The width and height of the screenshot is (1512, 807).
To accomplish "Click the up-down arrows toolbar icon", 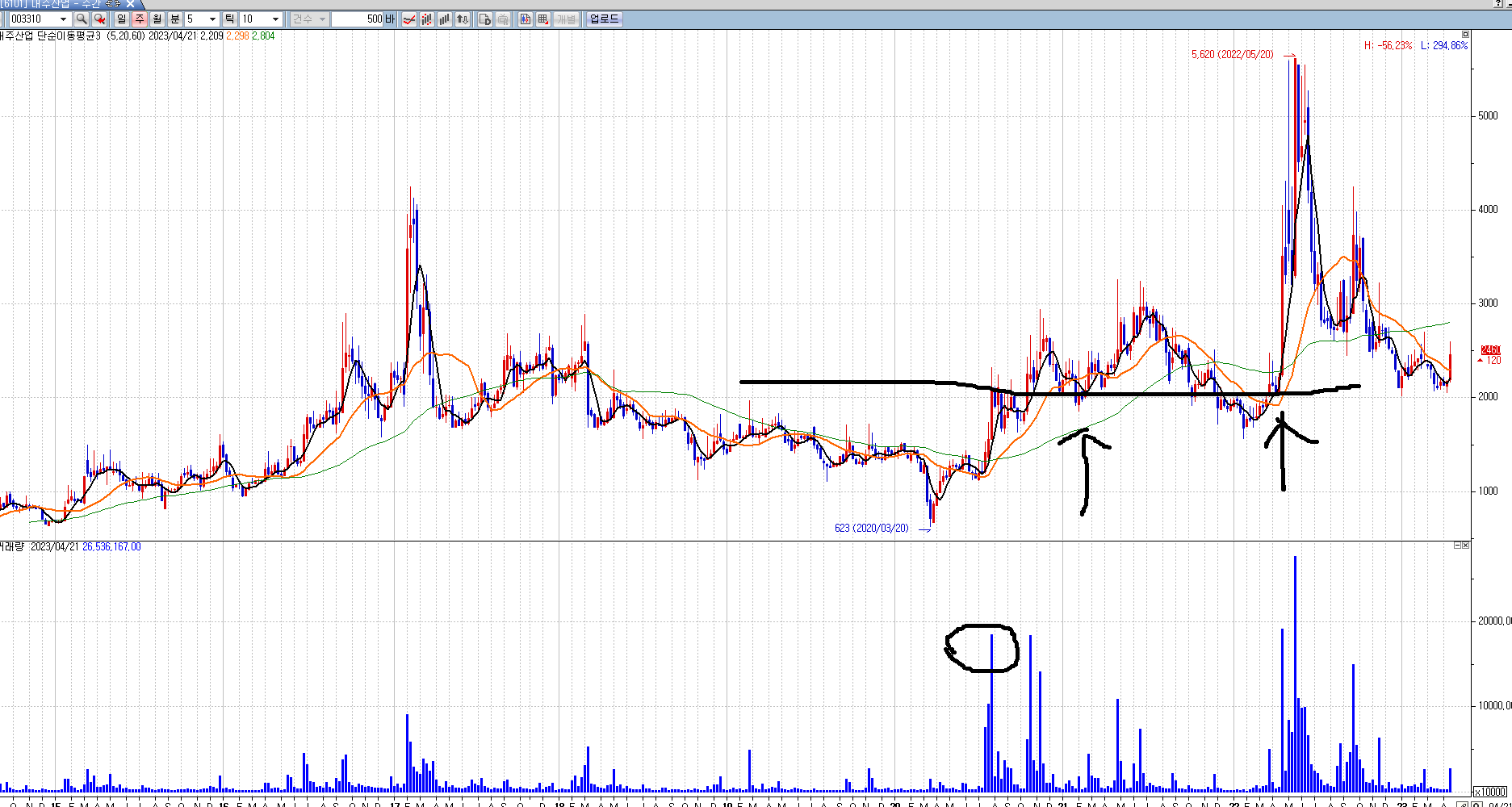I will [463, 19].
